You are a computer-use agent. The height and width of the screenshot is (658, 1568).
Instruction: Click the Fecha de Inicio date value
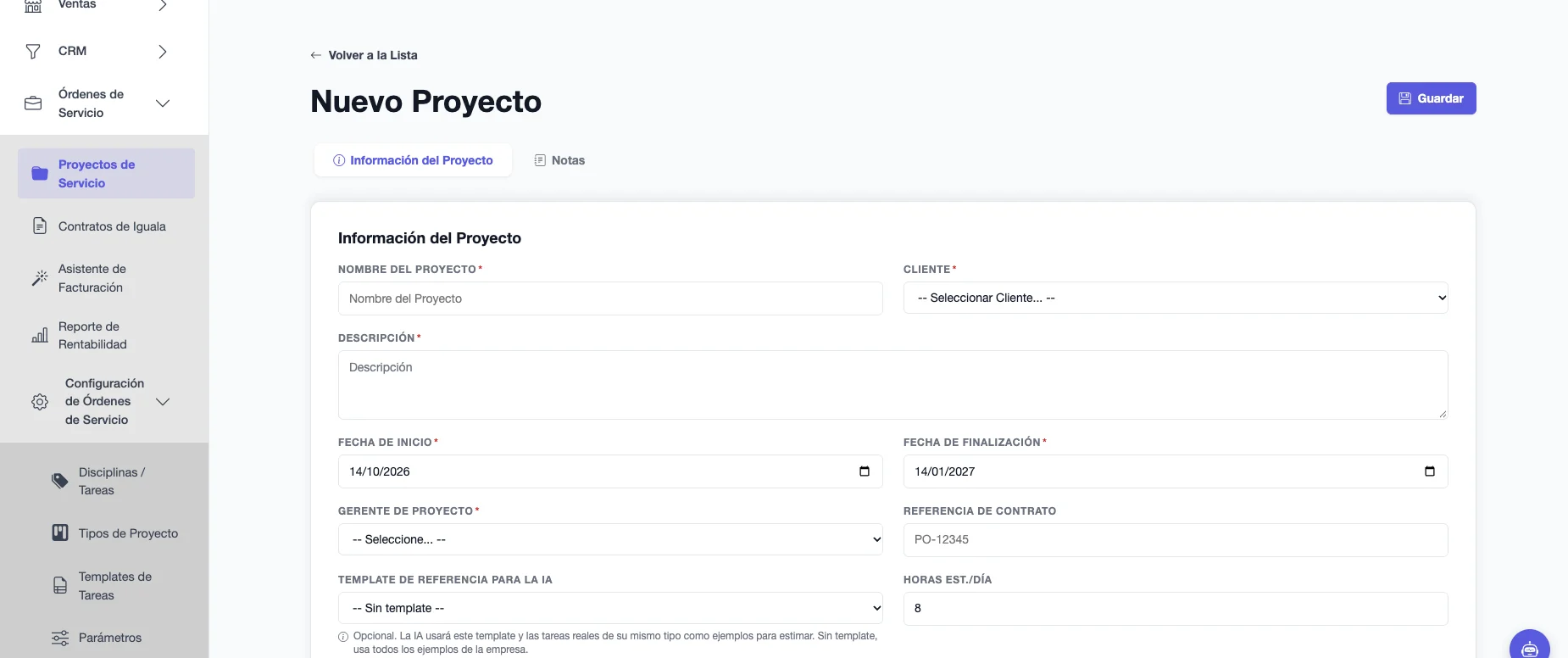click(380, 471)
